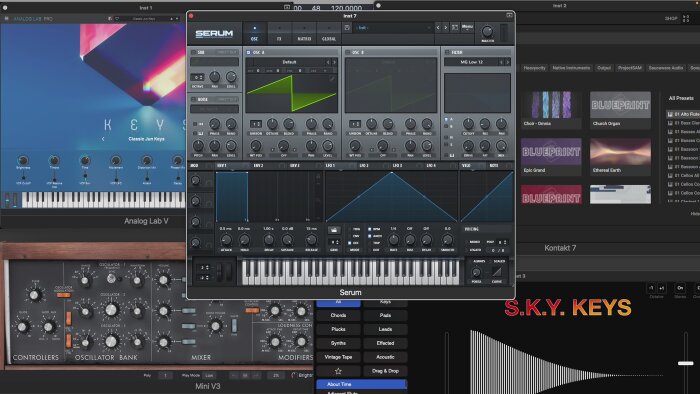Open Serum's GLOBAL tab
Screen dimensions: 700x394
click(x=329, y=33)
